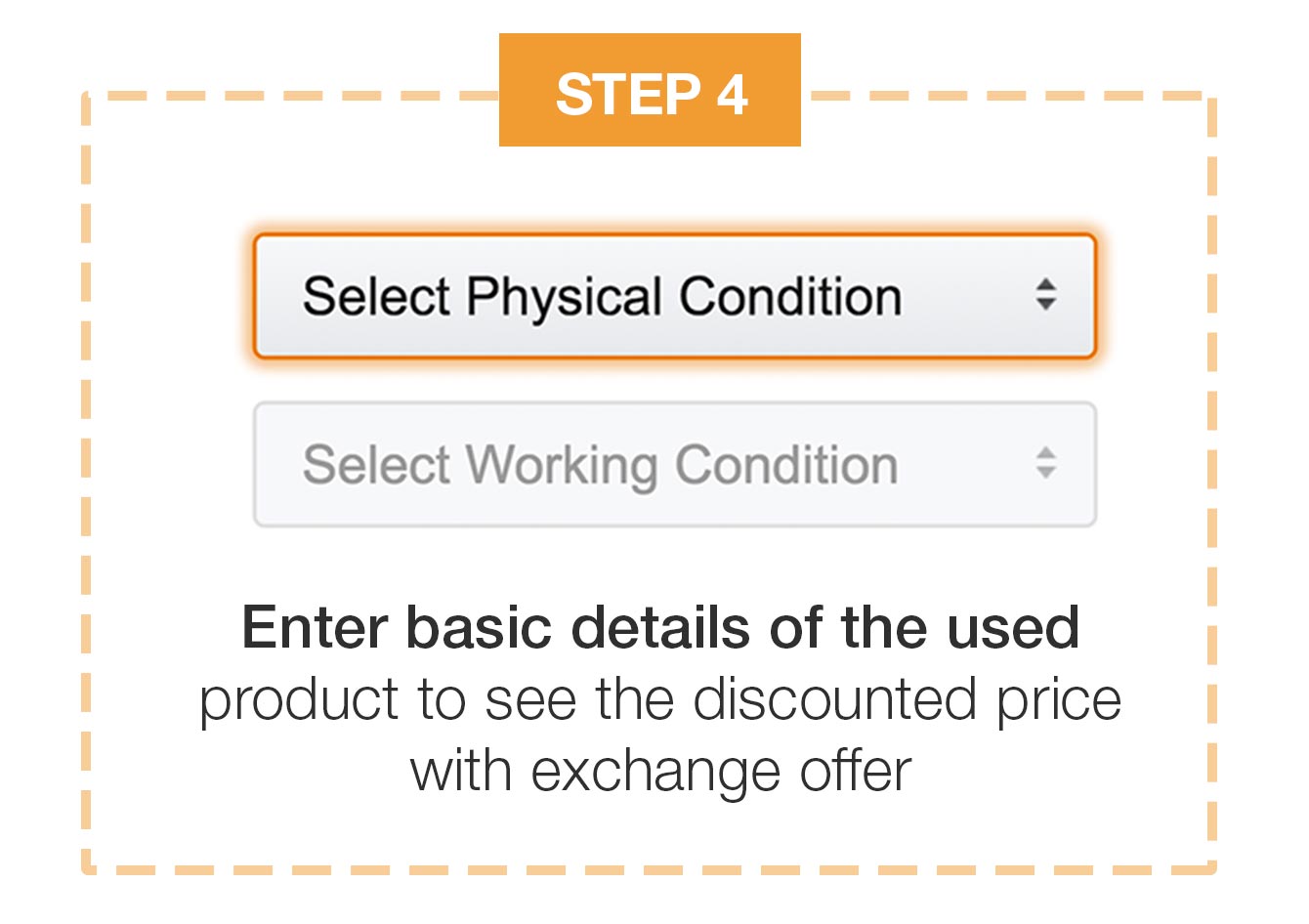1309x924 pixels.
Task: Click the 'with exchange offer' text
Action: pos(660,771)
